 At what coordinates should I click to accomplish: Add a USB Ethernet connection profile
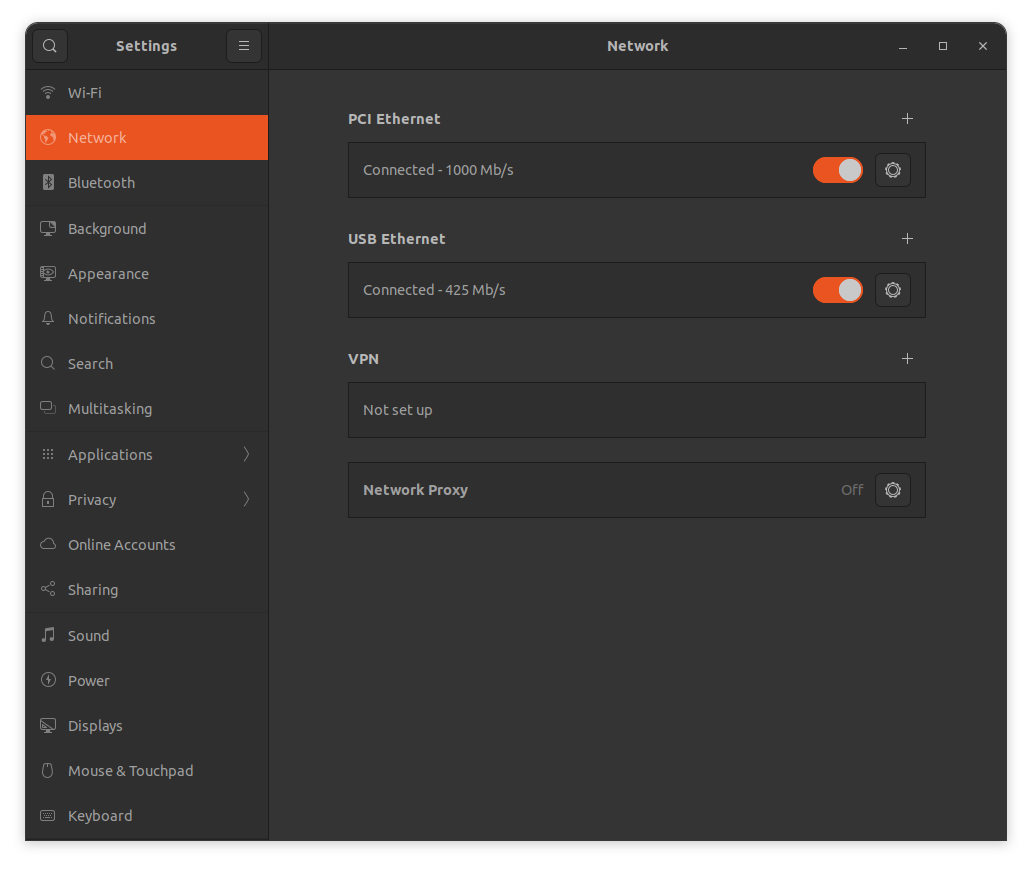[x=907, y=239]
